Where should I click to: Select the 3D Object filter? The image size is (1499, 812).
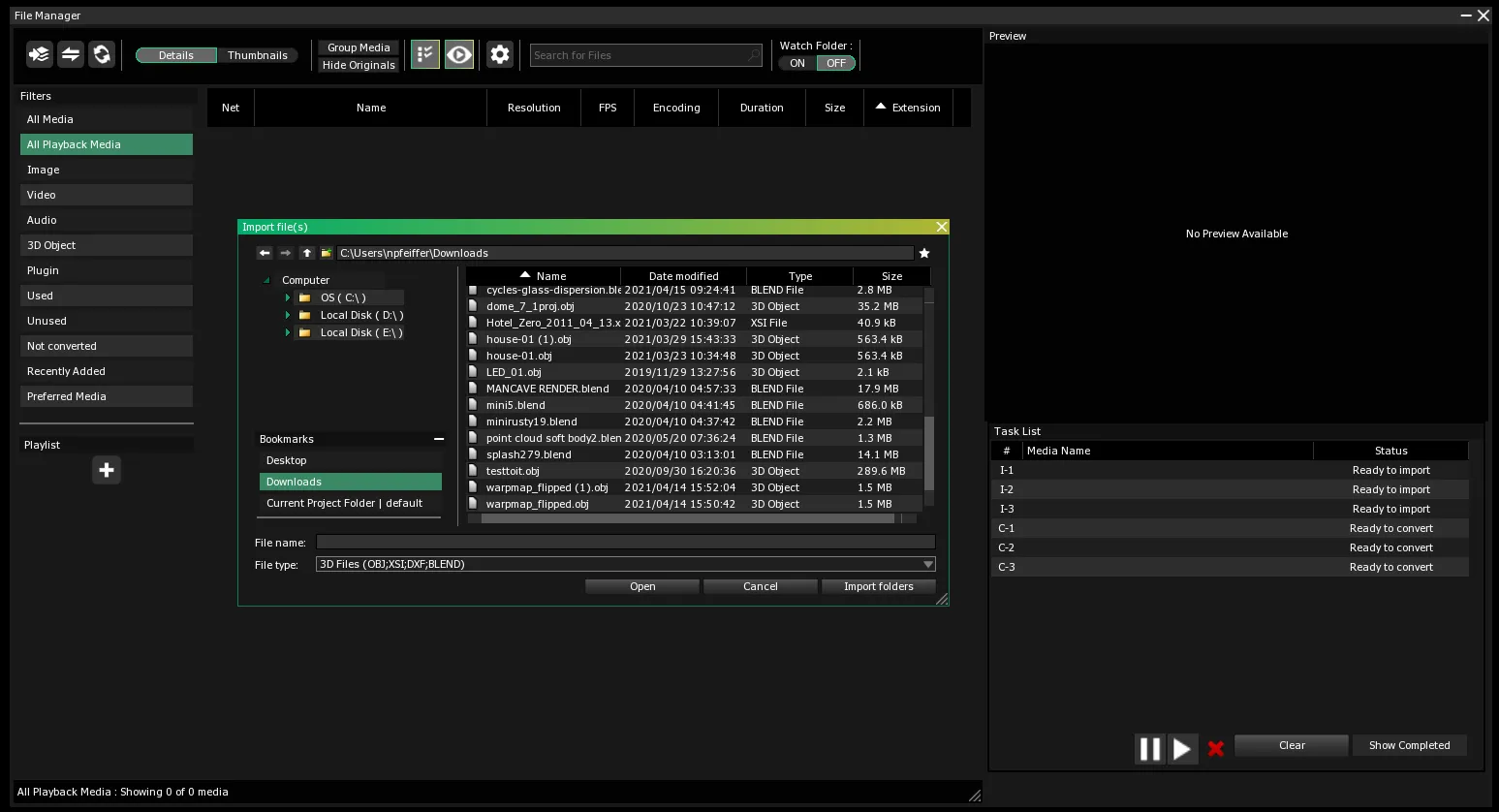(x=107, y=245)
